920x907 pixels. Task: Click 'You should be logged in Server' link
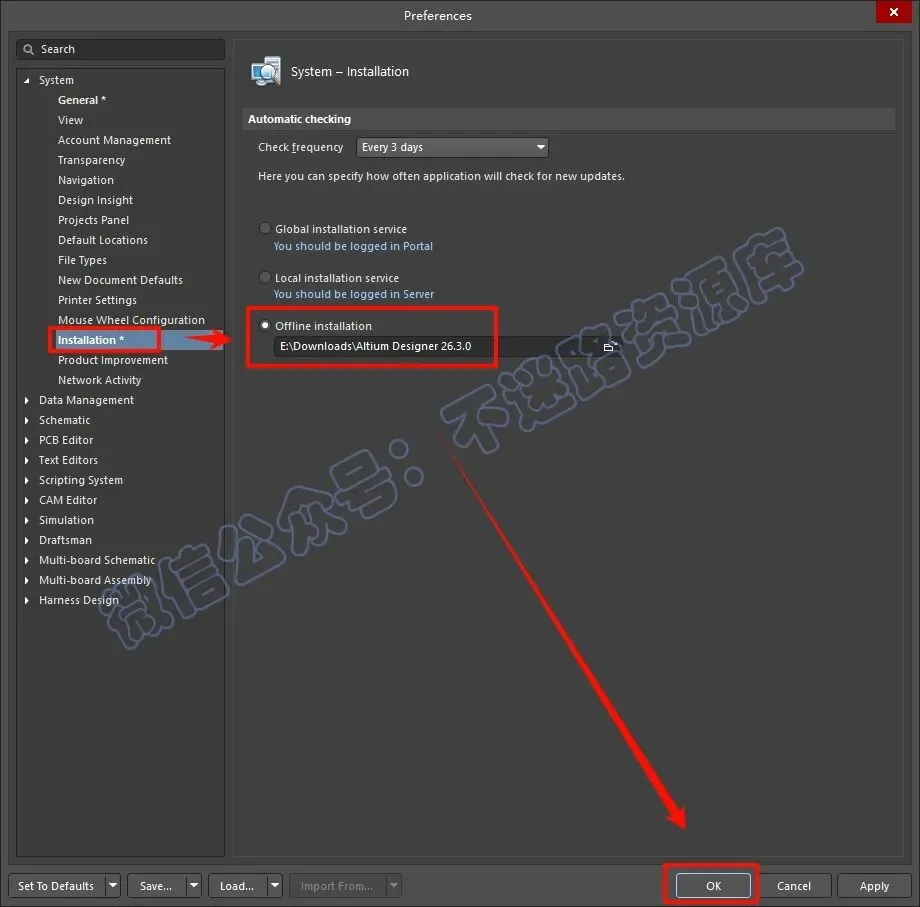pyautogui.click(x=354, y=295)
